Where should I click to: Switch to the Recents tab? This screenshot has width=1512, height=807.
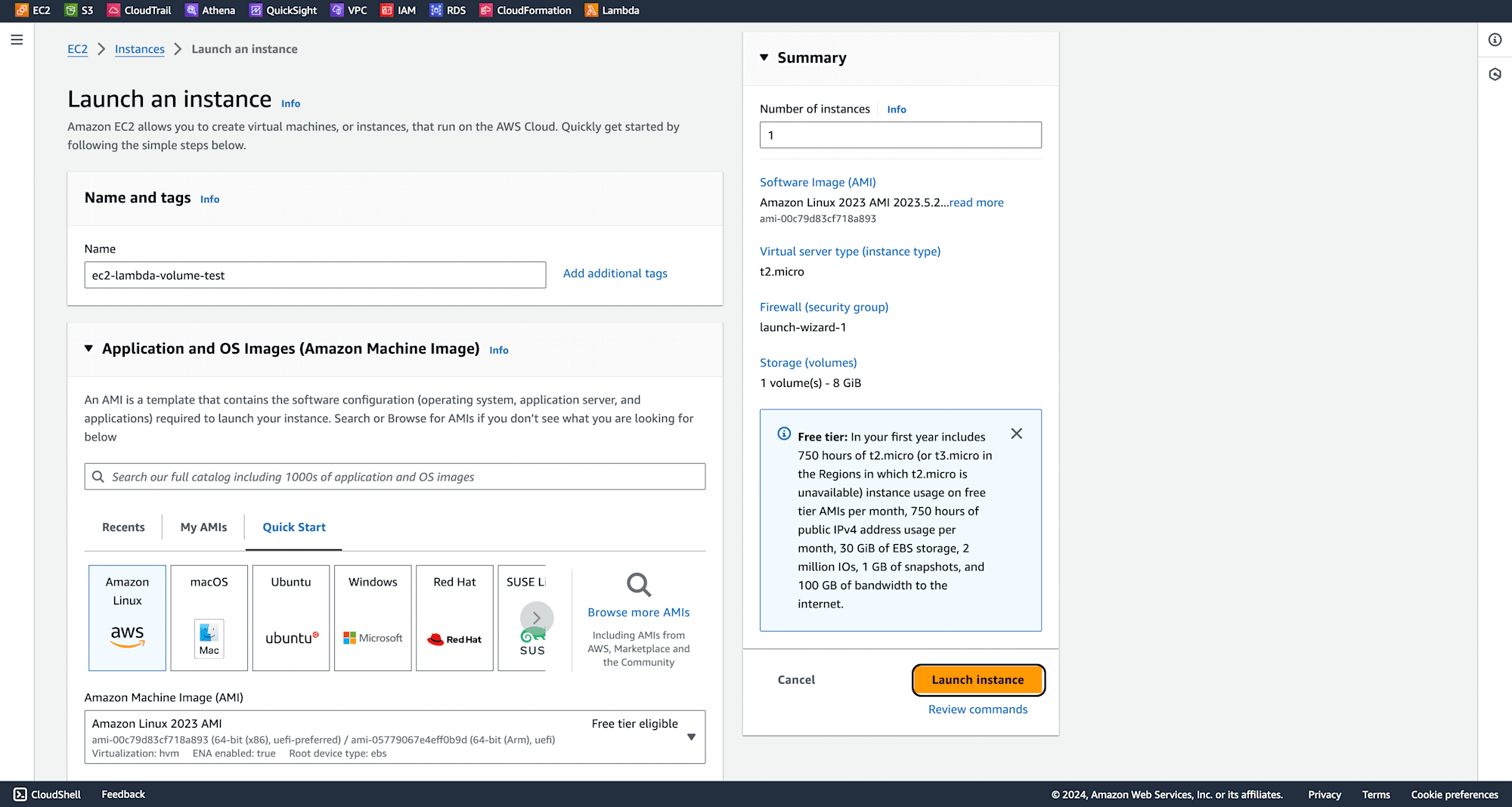coord(123,527)
